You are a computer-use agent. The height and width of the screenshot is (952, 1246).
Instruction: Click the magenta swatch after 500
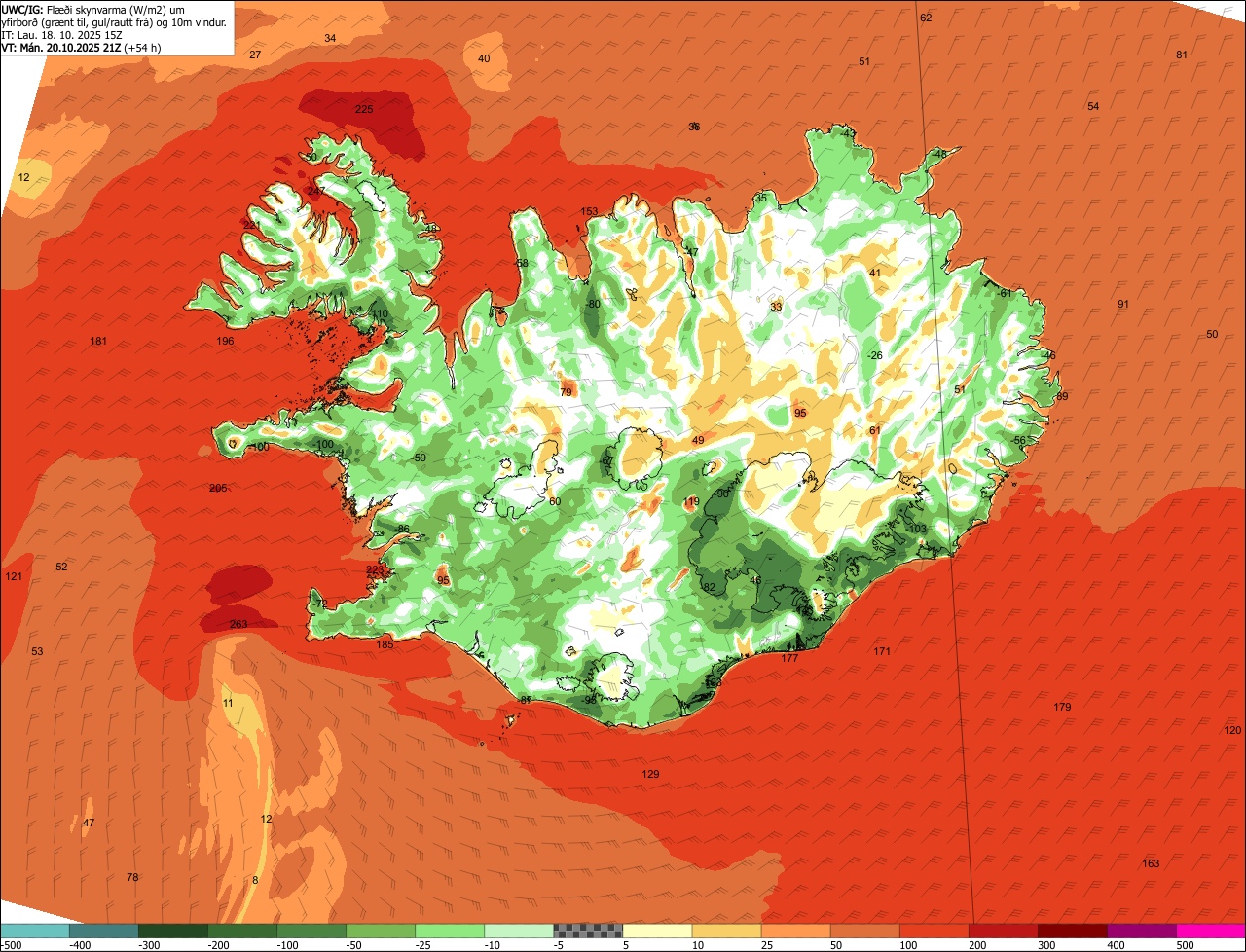(1211, 931)
